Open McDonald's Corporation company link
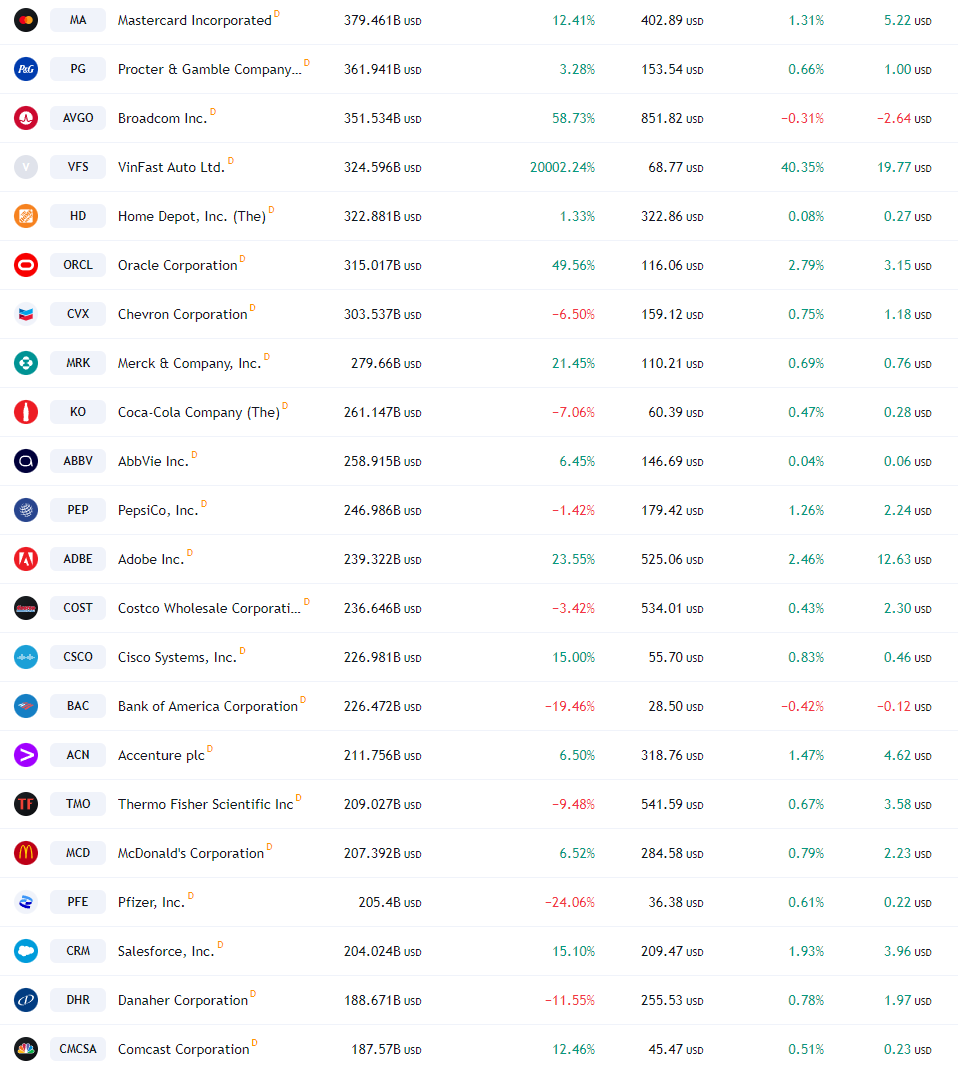 pyautogui.click(x=190, y=853)
